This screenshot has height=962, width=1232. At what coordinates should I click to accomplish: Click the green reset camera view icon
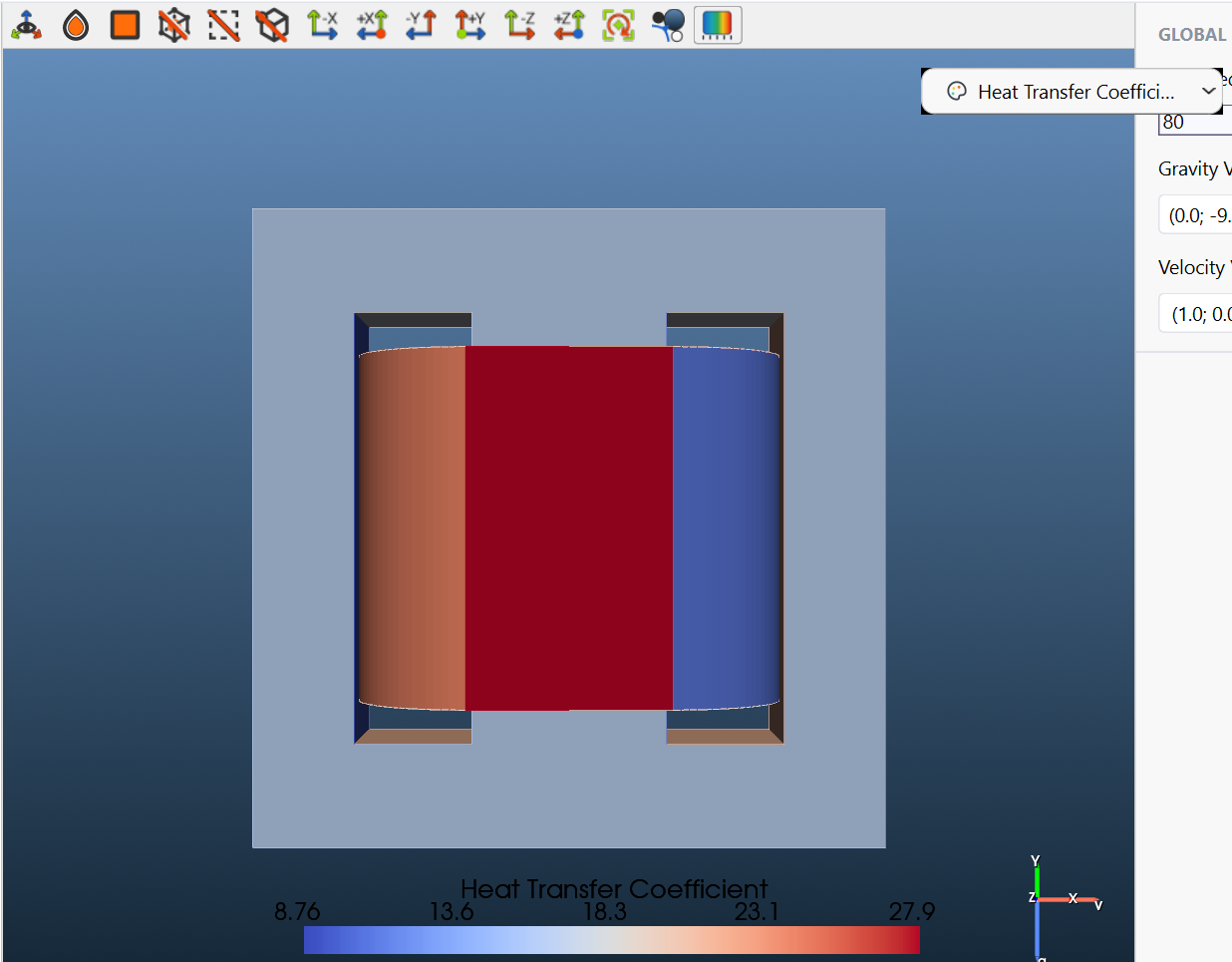click(618, 25)
